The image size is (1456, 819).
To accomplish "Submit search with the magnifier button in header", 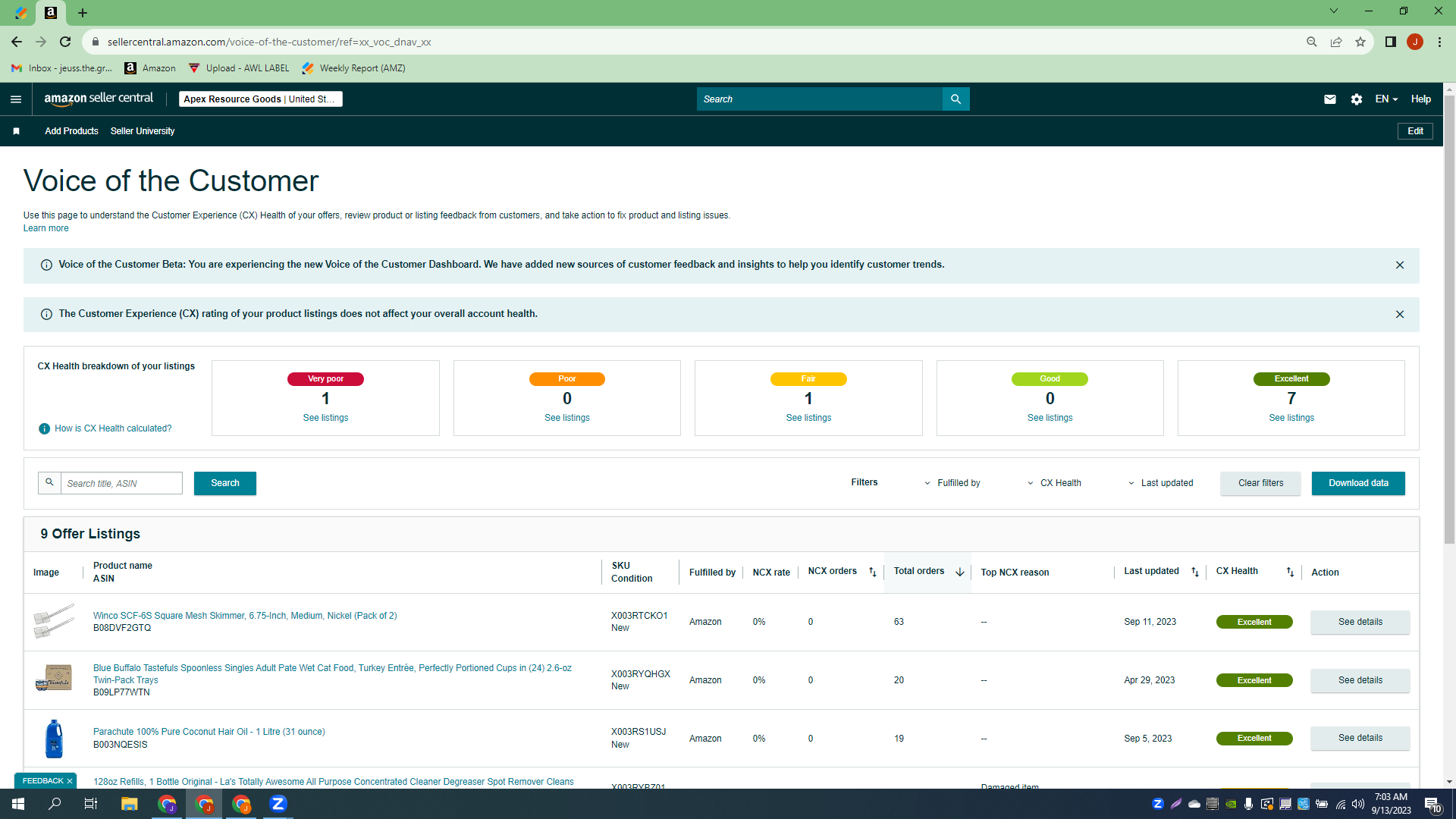I will 955,99.
